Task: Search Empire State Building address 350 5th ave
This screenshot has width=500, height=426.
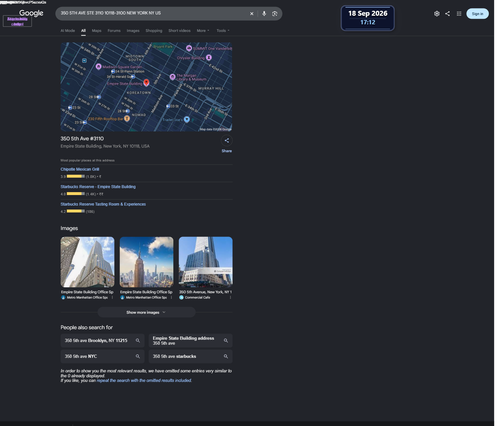Action: 190,340
